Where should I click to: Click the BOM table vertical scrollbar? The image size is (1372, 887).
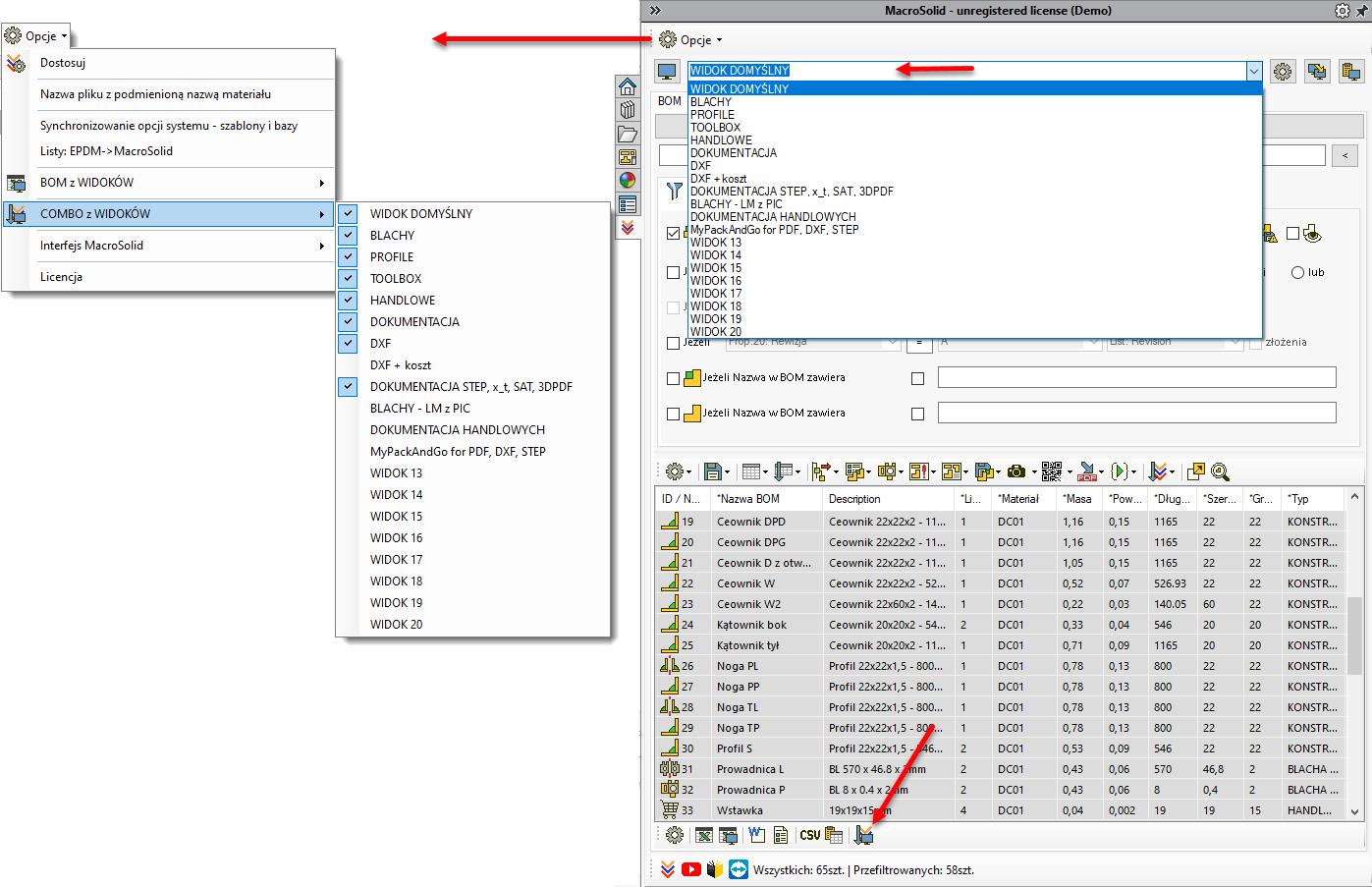1354,653
